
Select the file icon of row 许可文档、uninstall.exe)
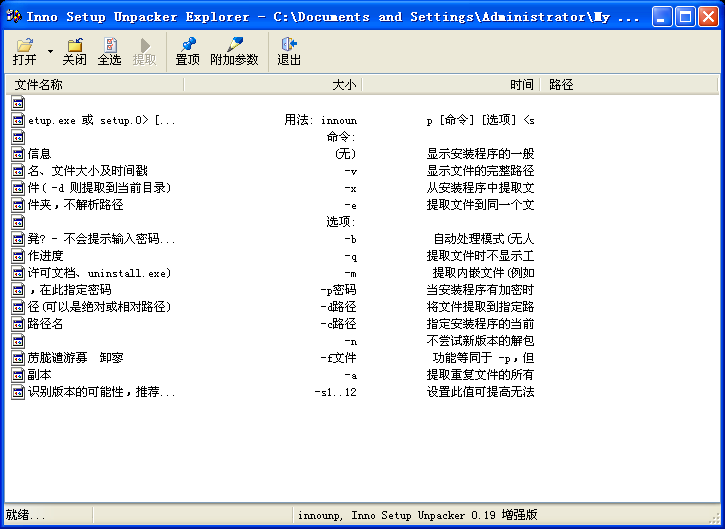point(18,273)
